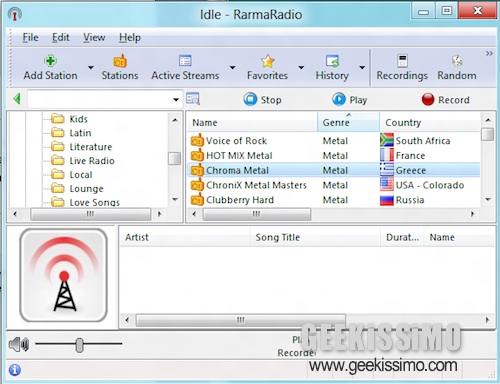Open the Edit menu
The height and width of the screenshot is (384, 500).
coord(61,37)
